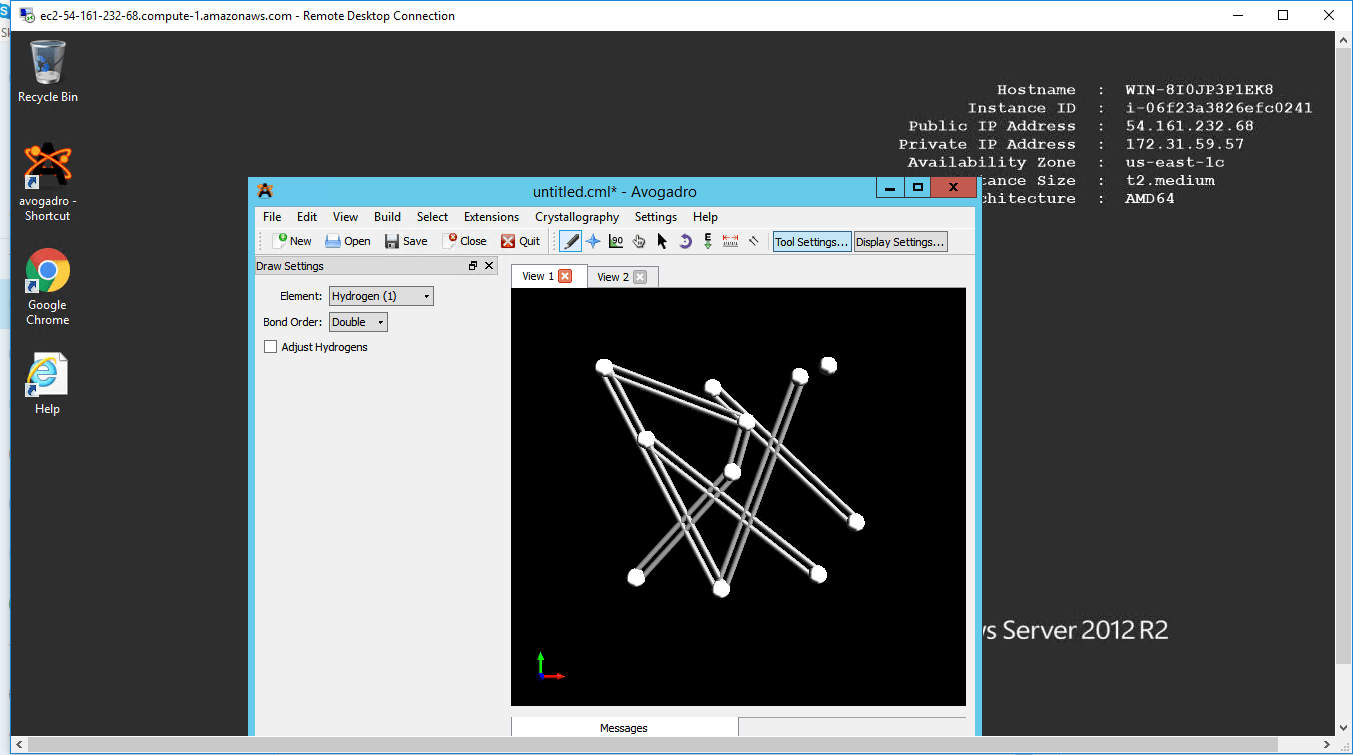Select the Manipulate hand tool
The width and height of the screenshot is (1353, 755).
point(639,241)
